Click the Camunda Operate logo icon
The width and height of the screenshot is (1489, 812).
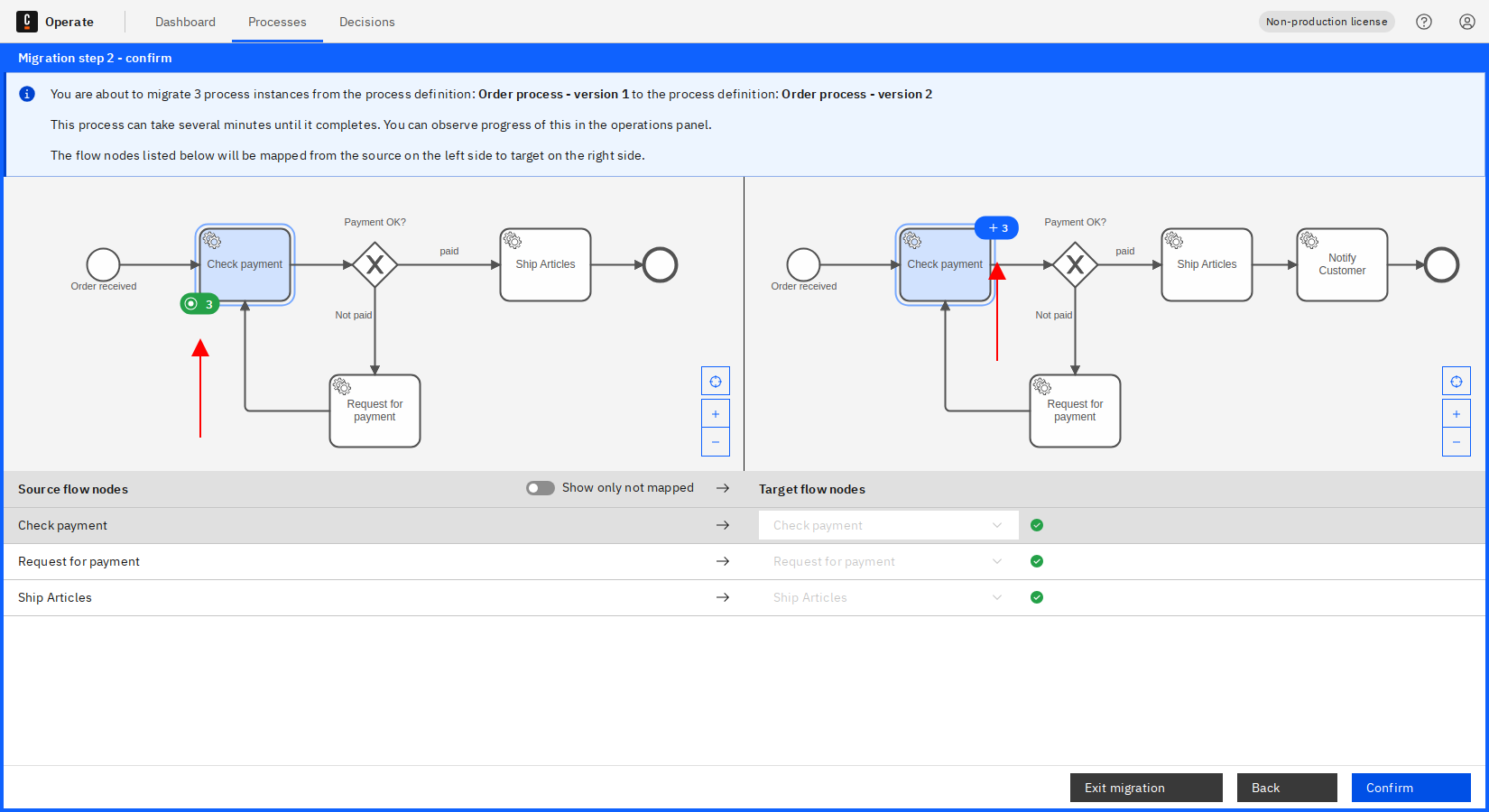[27, 22]
